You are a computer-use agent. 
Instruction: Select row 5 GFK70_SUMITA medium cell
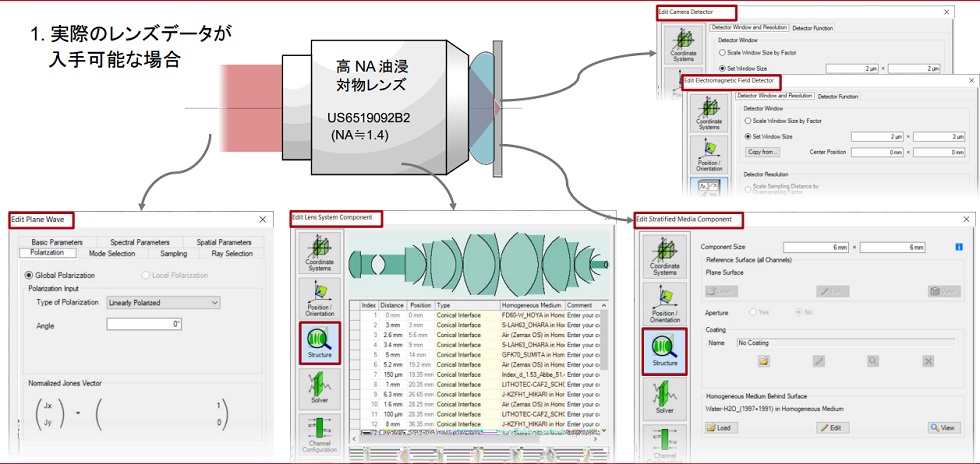point(532,354)
